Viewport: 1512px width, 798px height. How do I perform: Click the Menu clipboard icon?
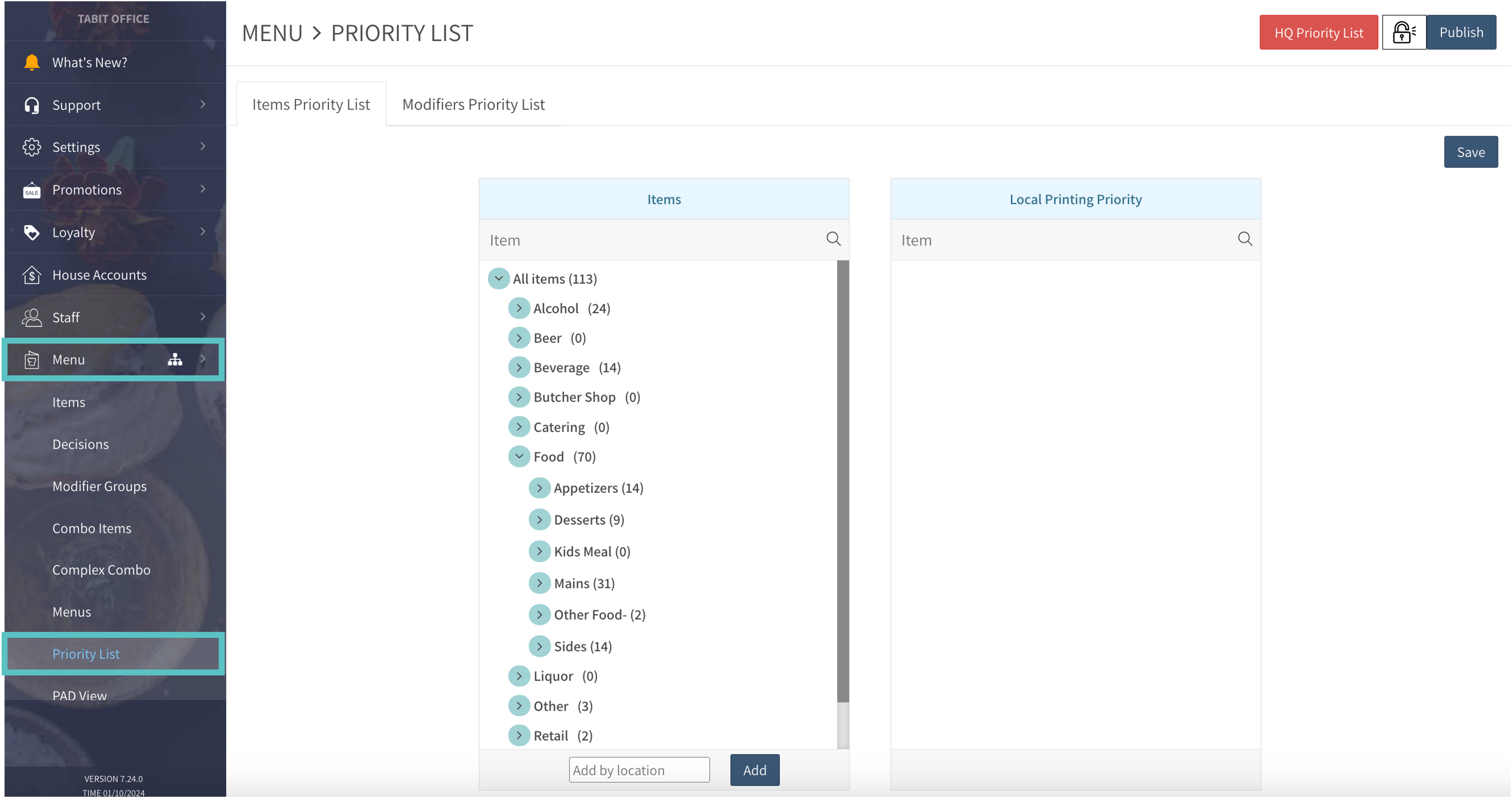32,359
